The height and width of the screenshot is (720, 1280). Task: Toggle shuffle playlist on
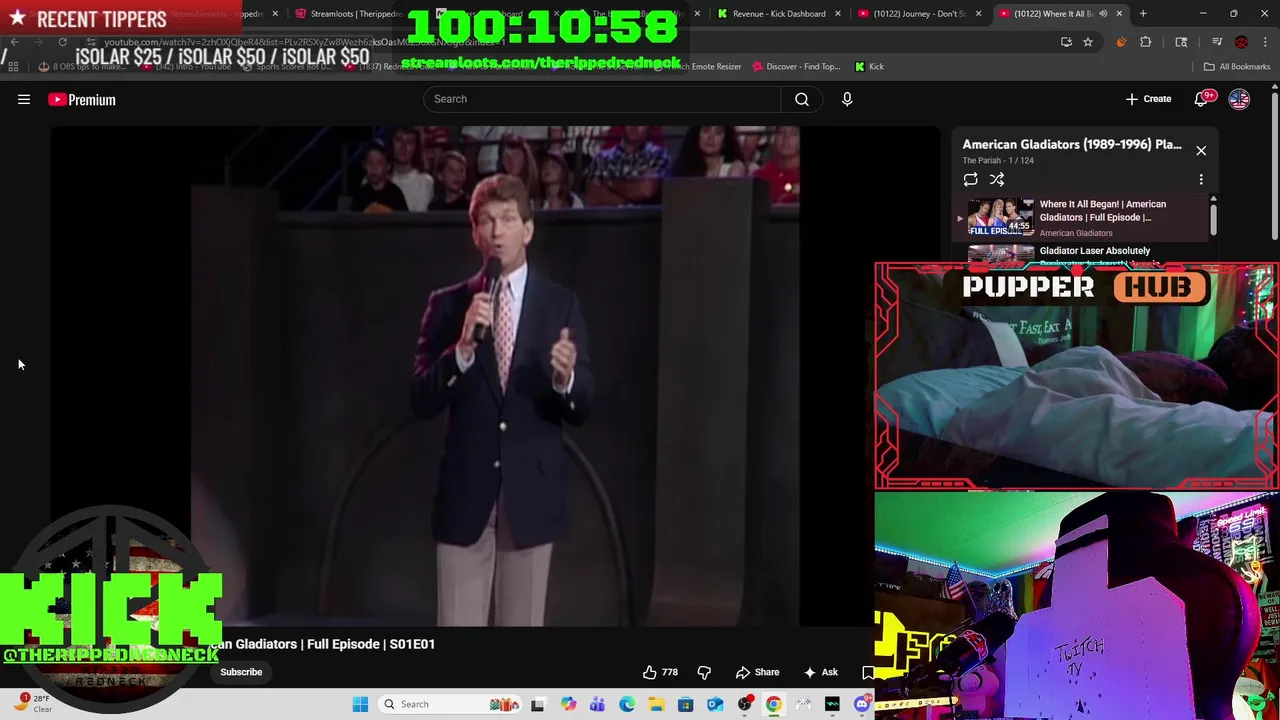pyautogui.click(x=997, y=180)
